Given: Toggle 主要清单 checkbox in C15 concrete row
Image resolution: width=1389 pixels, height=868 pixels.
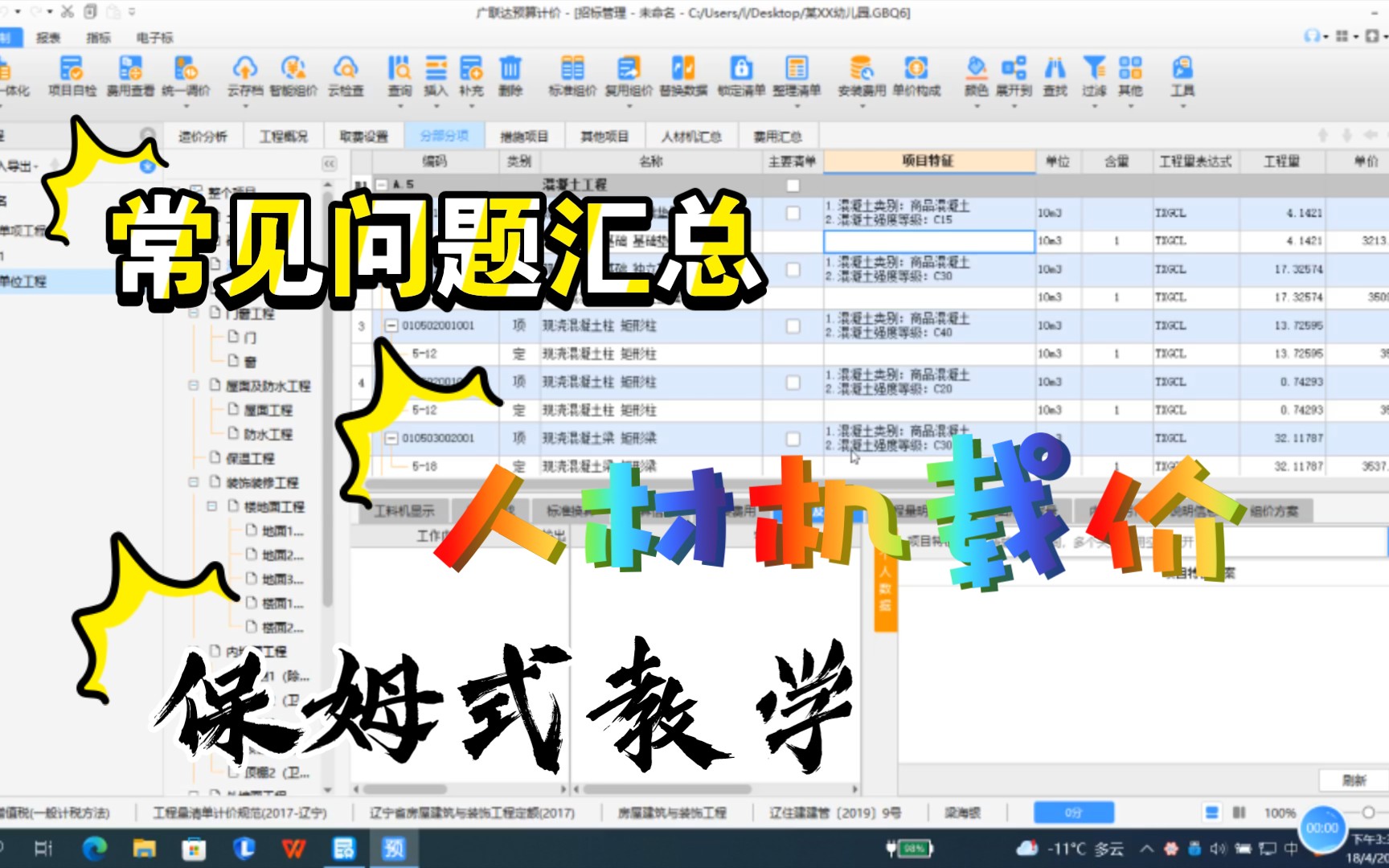Looking at the screenshot, I should point(793,213).
